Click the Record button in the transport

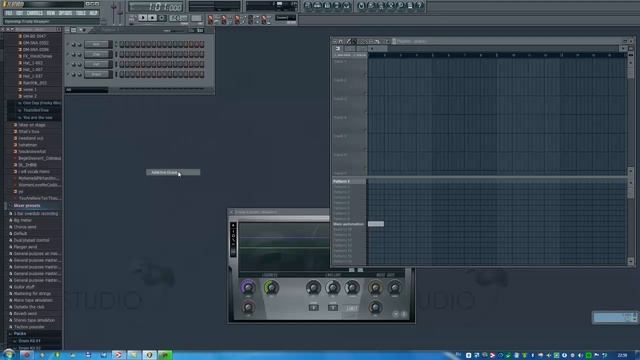click(162, 18)
